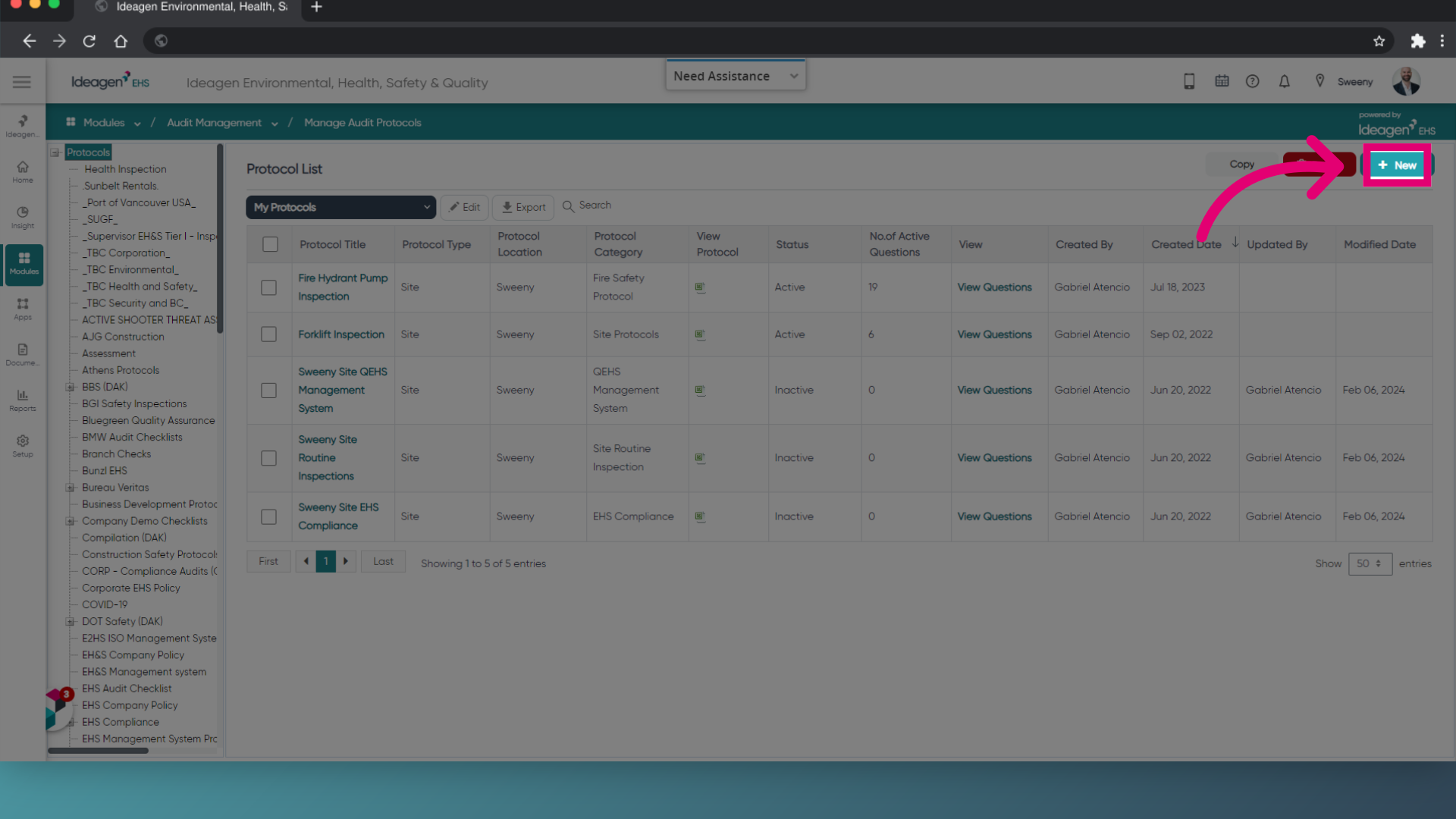The height and width of the screenshot is (819, 1456).
Task: Click the Copy button
Action: click(x=1241, y=164)
